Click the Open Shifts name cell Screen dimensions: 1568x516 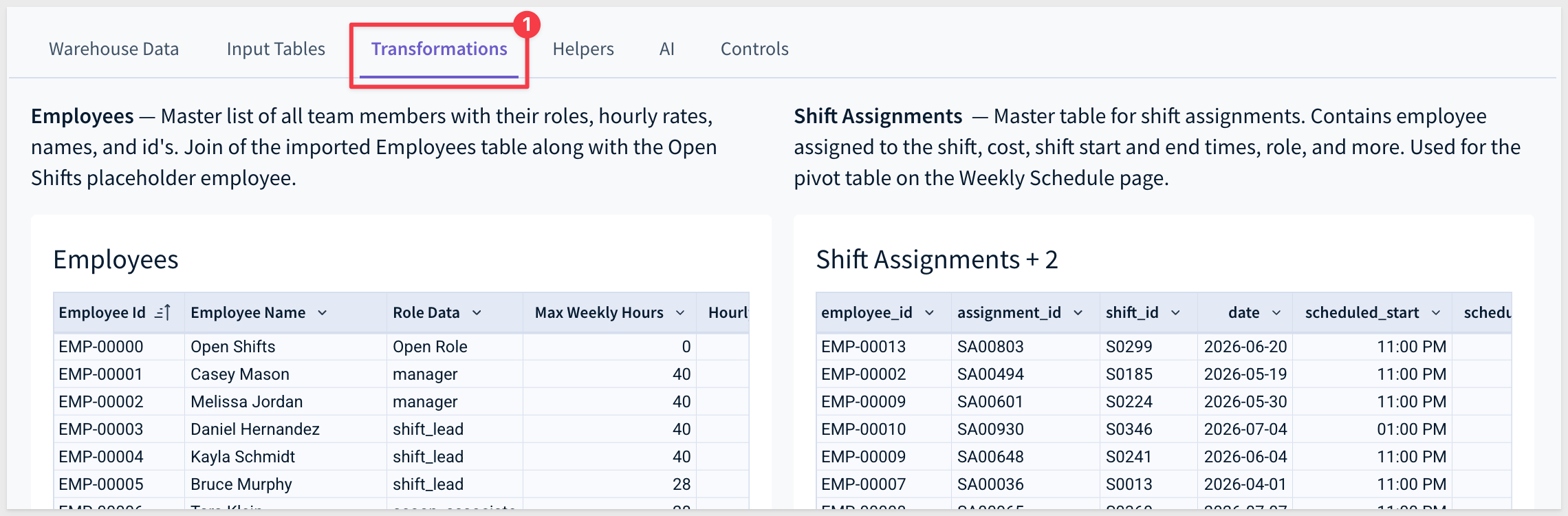click(x=285, y=347)
